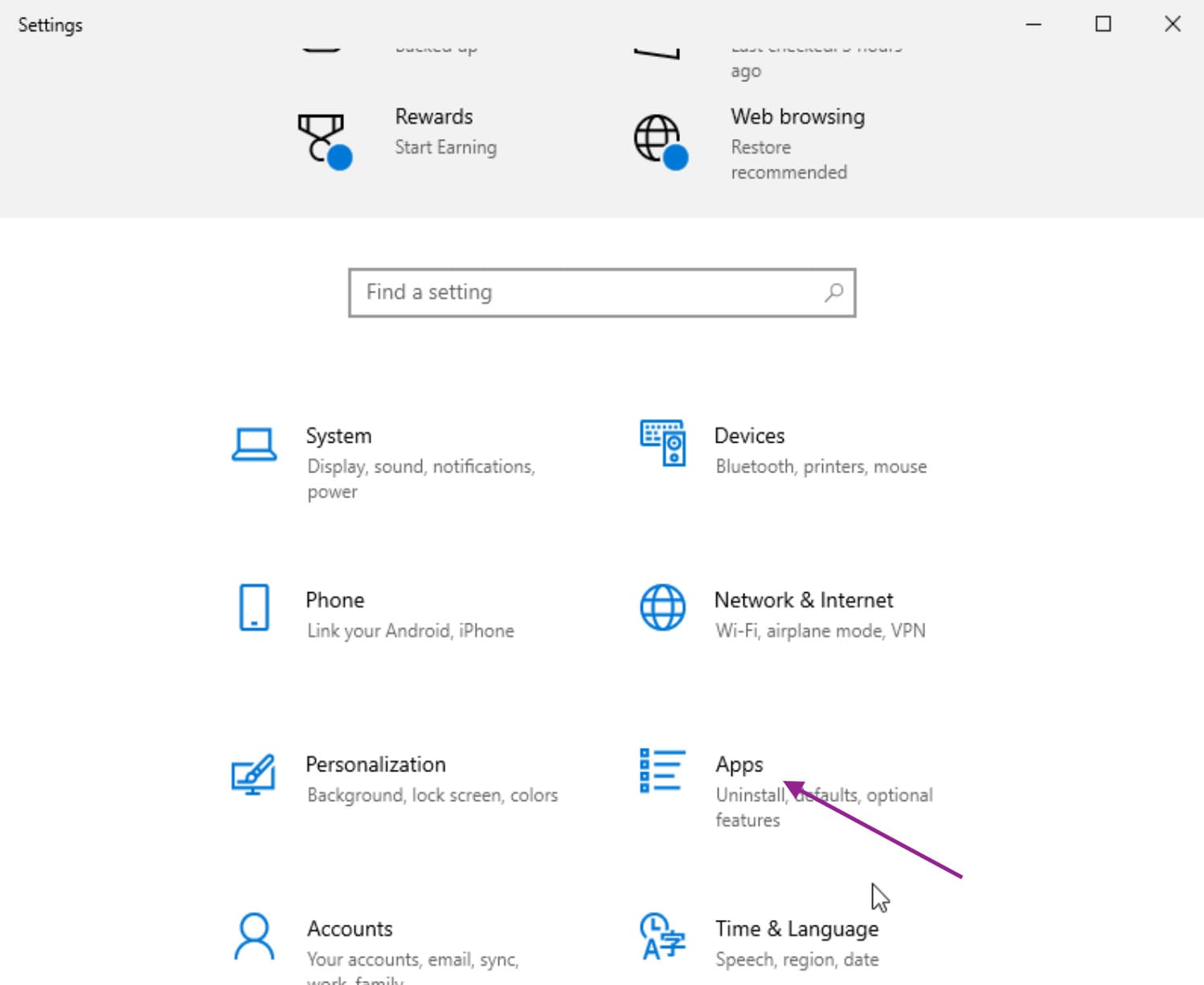Select the Web browsing globe icon

[661, 141]
